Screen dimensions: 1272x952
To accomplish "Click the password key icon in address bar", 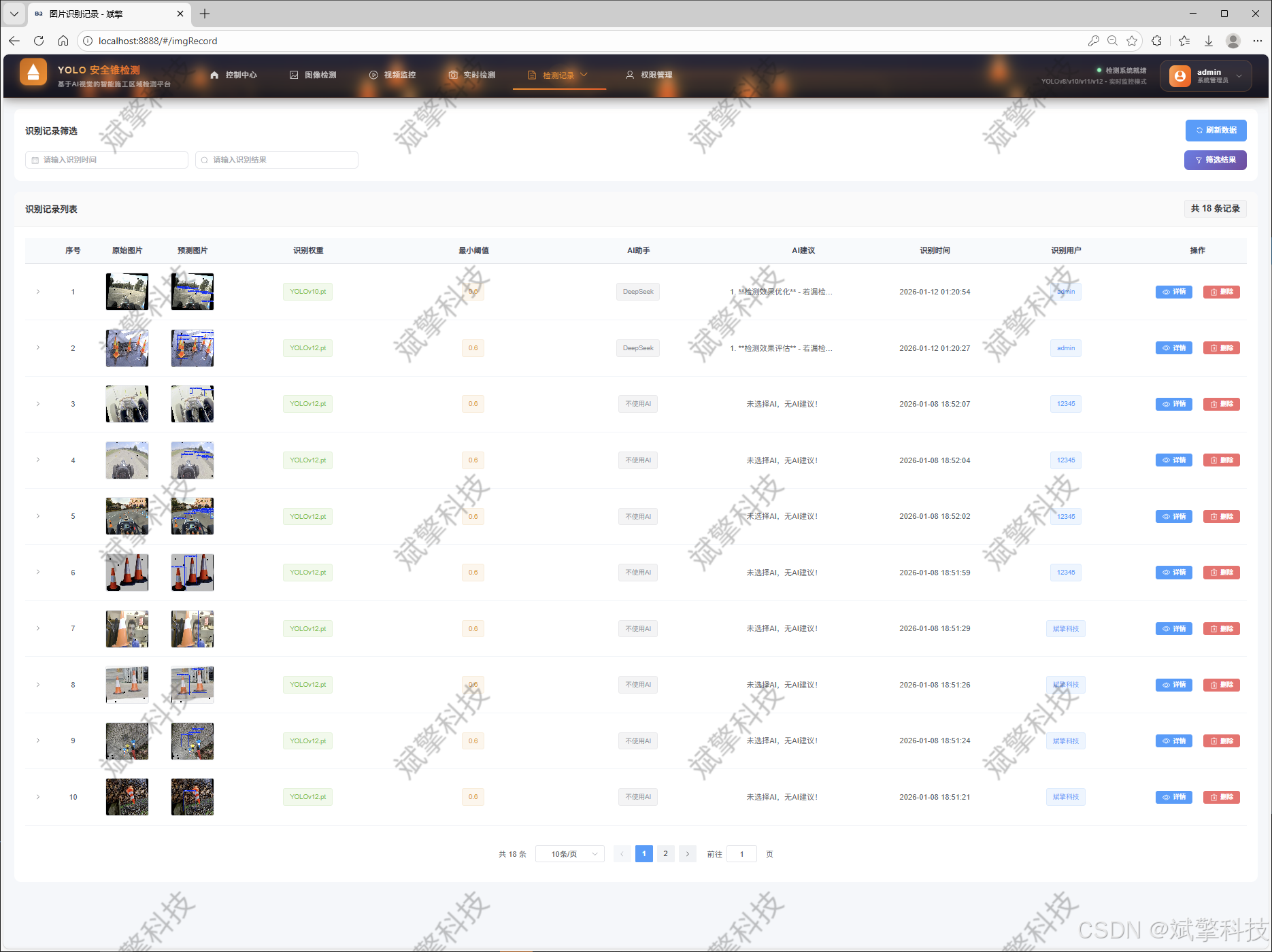I will 1093,41.
